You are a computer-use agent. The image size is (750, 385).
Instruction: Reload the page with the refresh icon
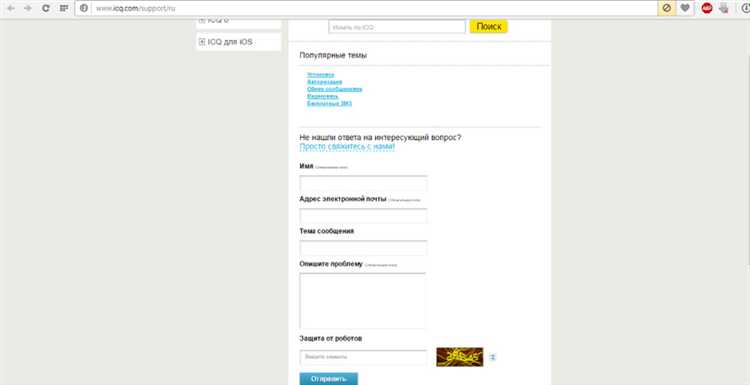point(46,8)
